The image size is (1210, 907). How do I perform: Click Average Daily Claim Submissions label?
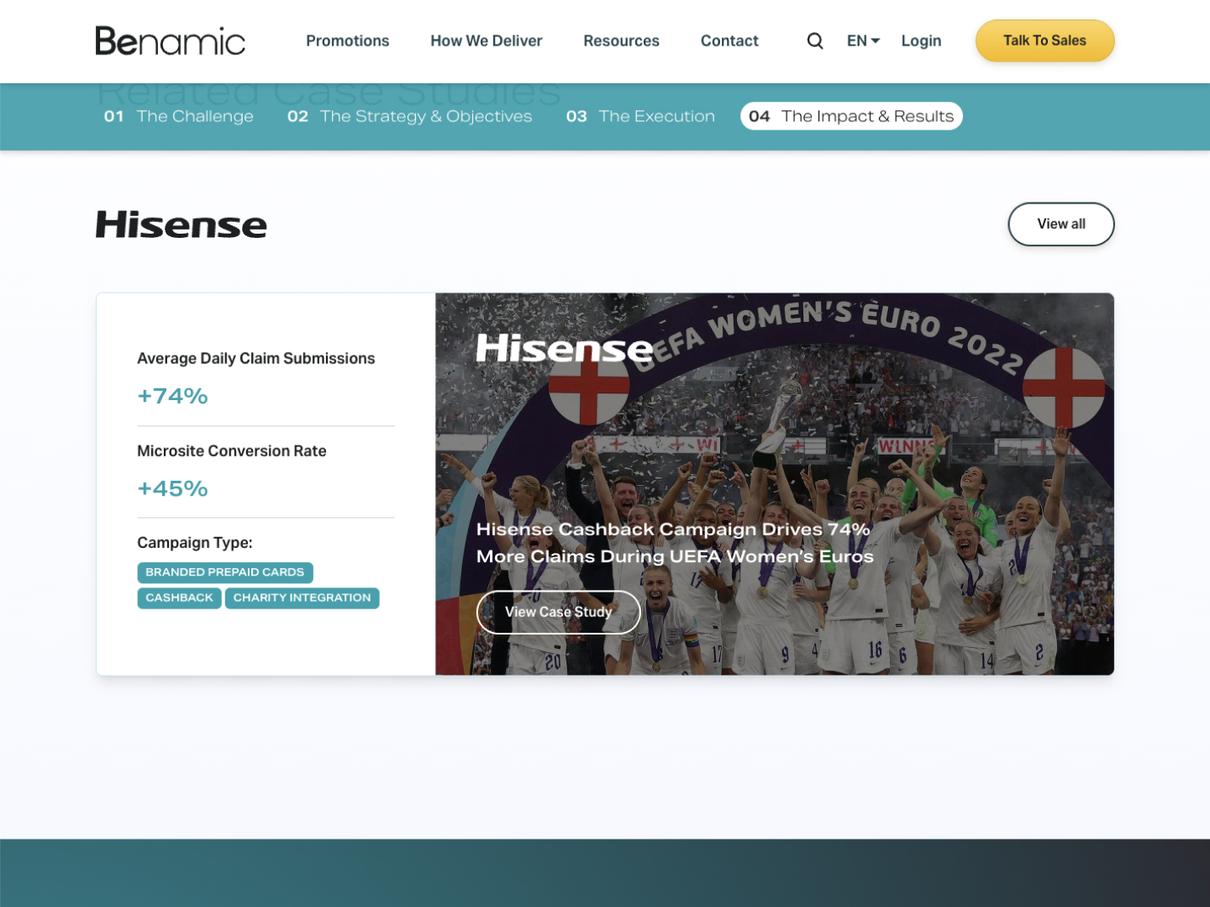[x=256, y=358]
